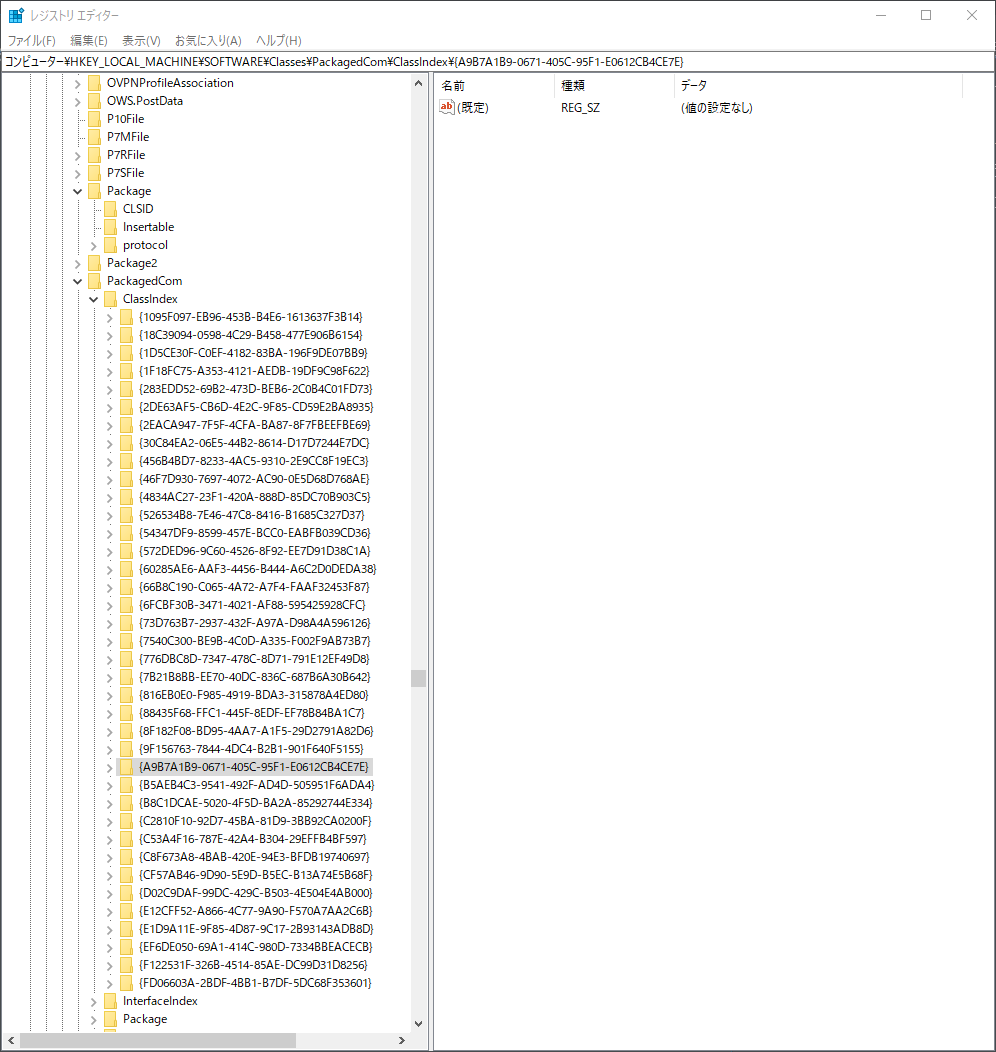Expand the protocol key
996x1052 pixels.
click(93, 246)
